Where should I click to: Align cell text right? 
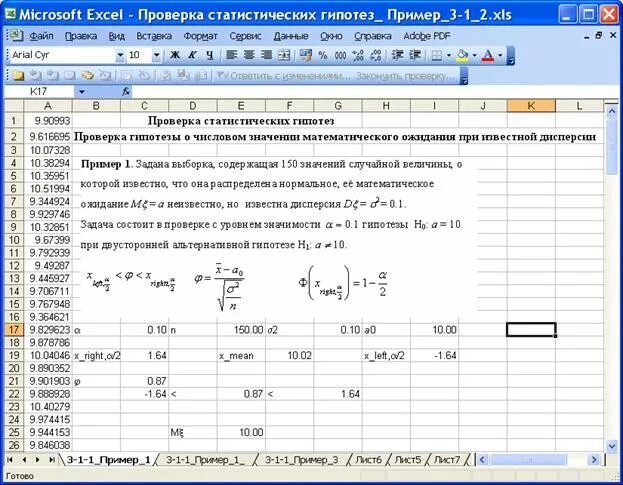tap(266, 55)
